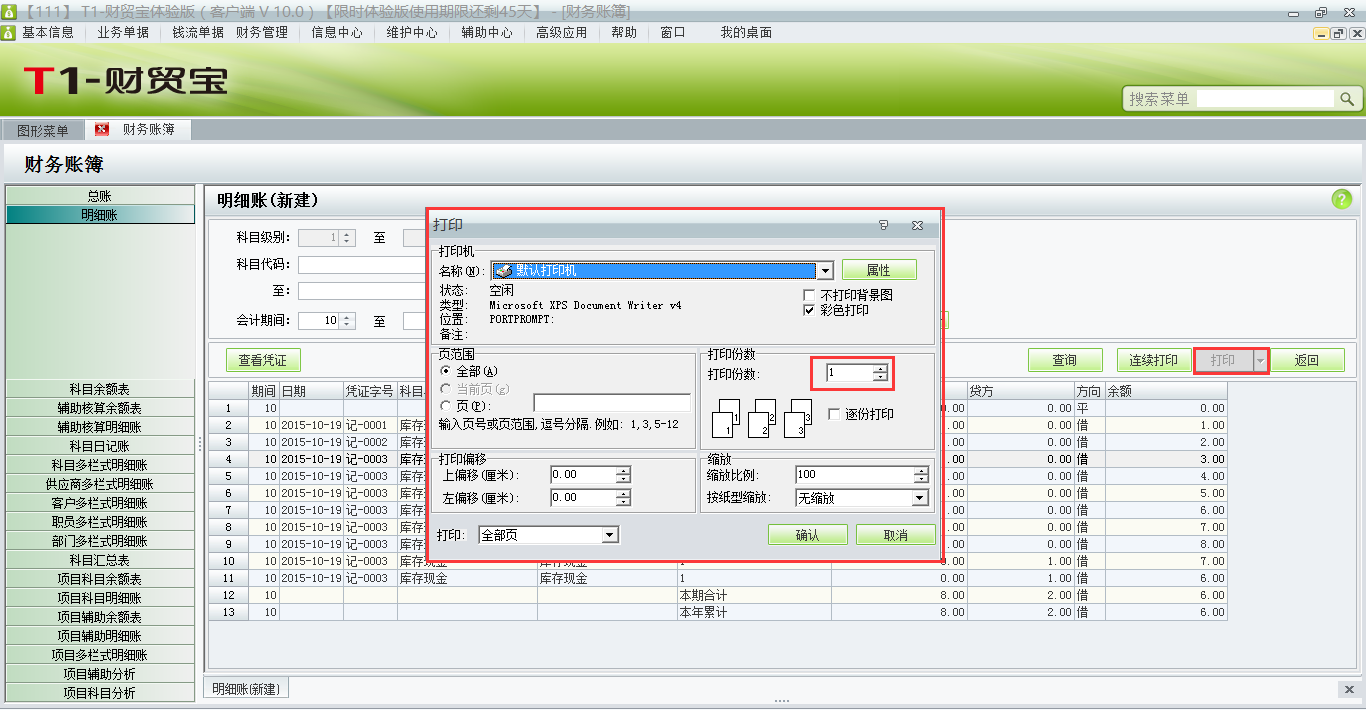Focus the 搜索菜单 search input

tap(1266, 99)
